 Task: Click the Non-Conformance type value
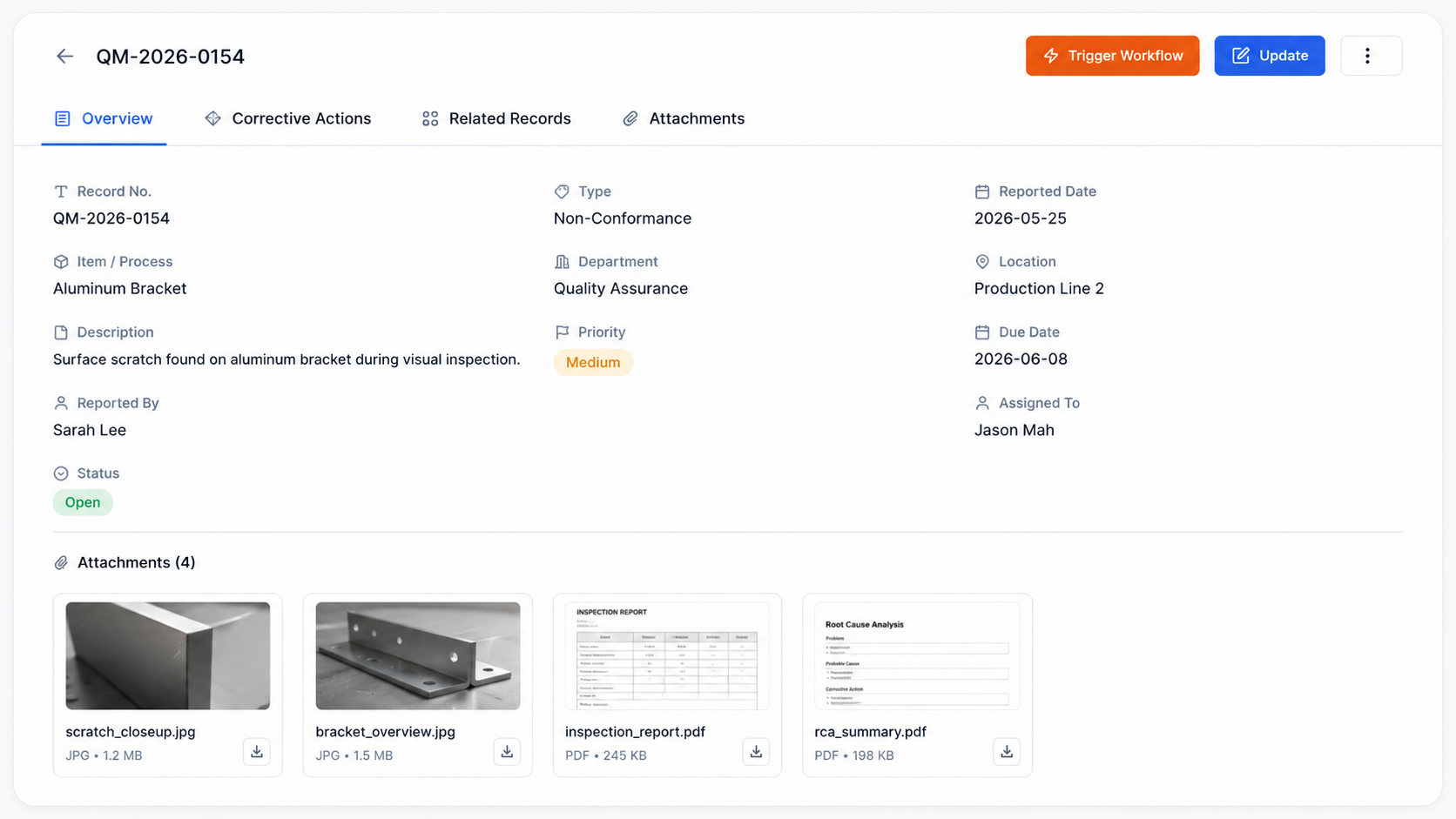tap(623, 218)
